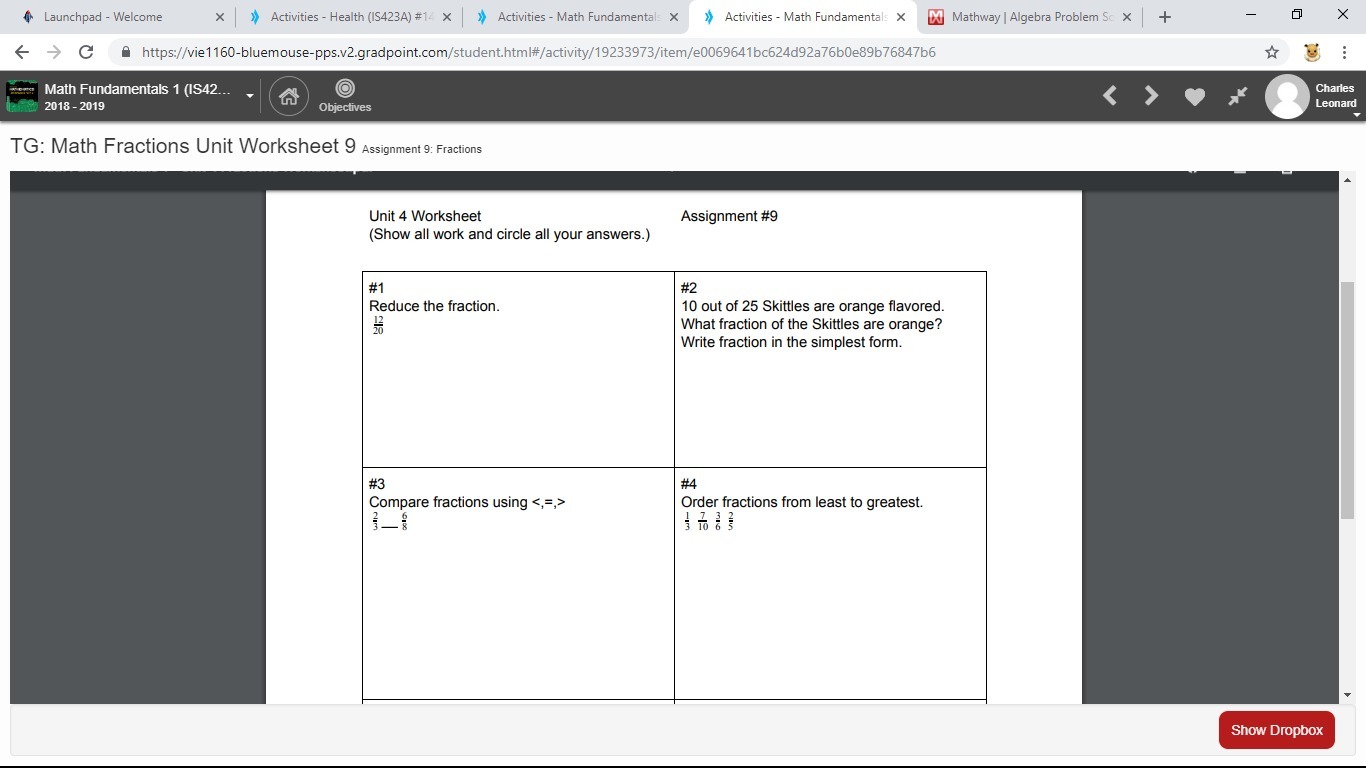Click the Math Fundamentals 1 course title
The image size is (1366, 768).
138,89
